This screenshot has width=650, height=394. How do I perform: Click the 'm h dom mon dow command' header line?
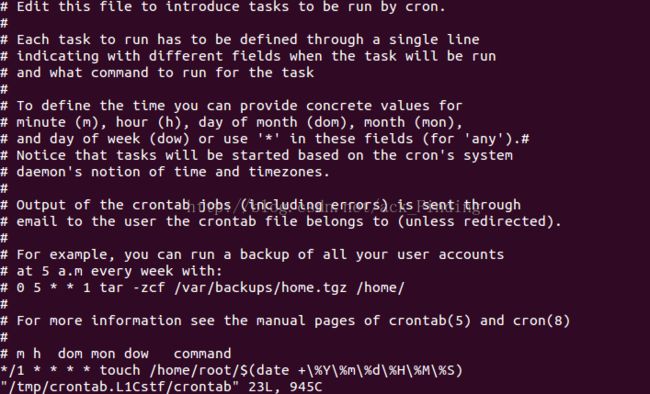click(x=116, y=353)
